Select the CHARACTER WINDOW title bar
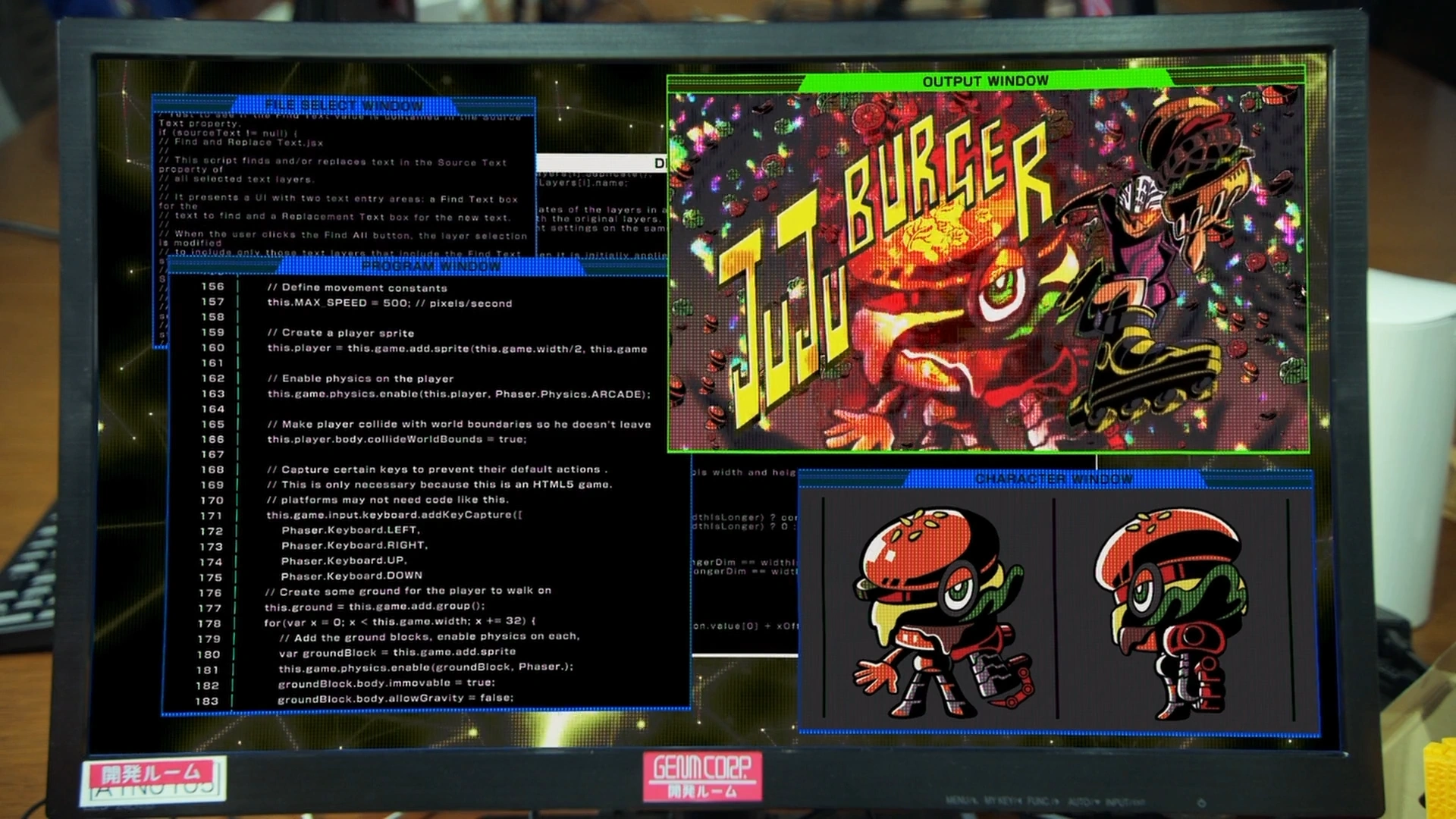Image resolution: width=1456 pixels, height=819 pixels. (x=1054, y=479)
